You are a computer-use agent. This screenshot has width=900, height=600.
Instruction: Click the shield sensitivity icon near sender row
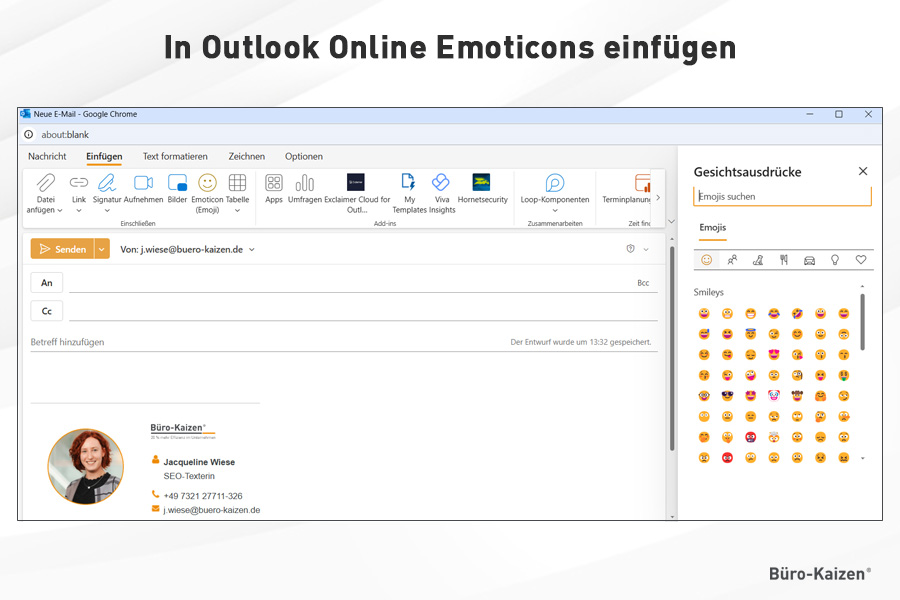click(x=630, y=249)
